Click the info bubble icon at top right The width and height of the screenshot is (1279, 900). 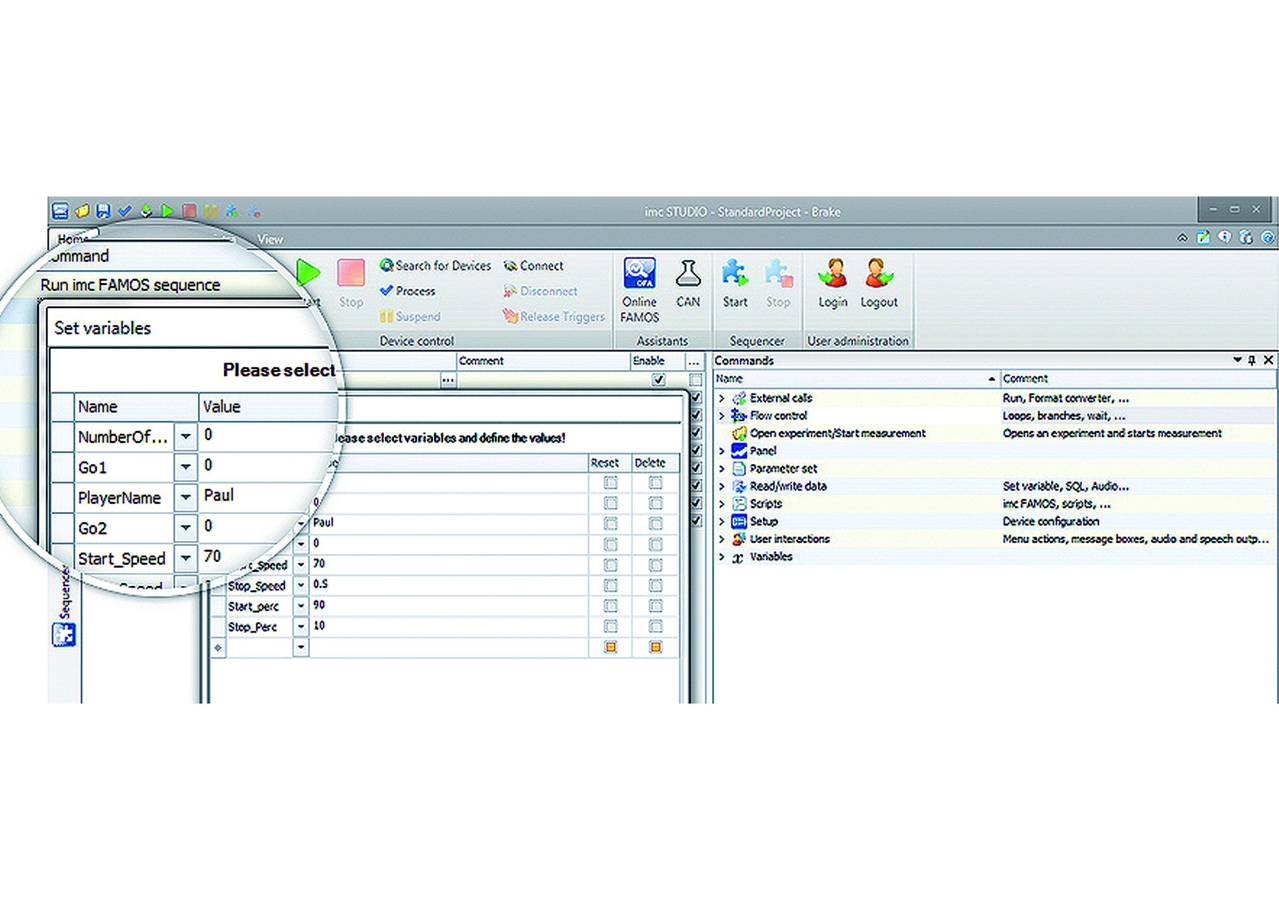click(x=1224, y=238)
